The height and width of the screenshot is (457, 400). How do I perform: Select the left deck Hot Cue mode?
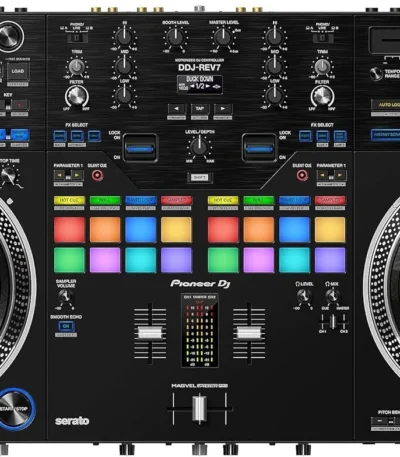69,200
